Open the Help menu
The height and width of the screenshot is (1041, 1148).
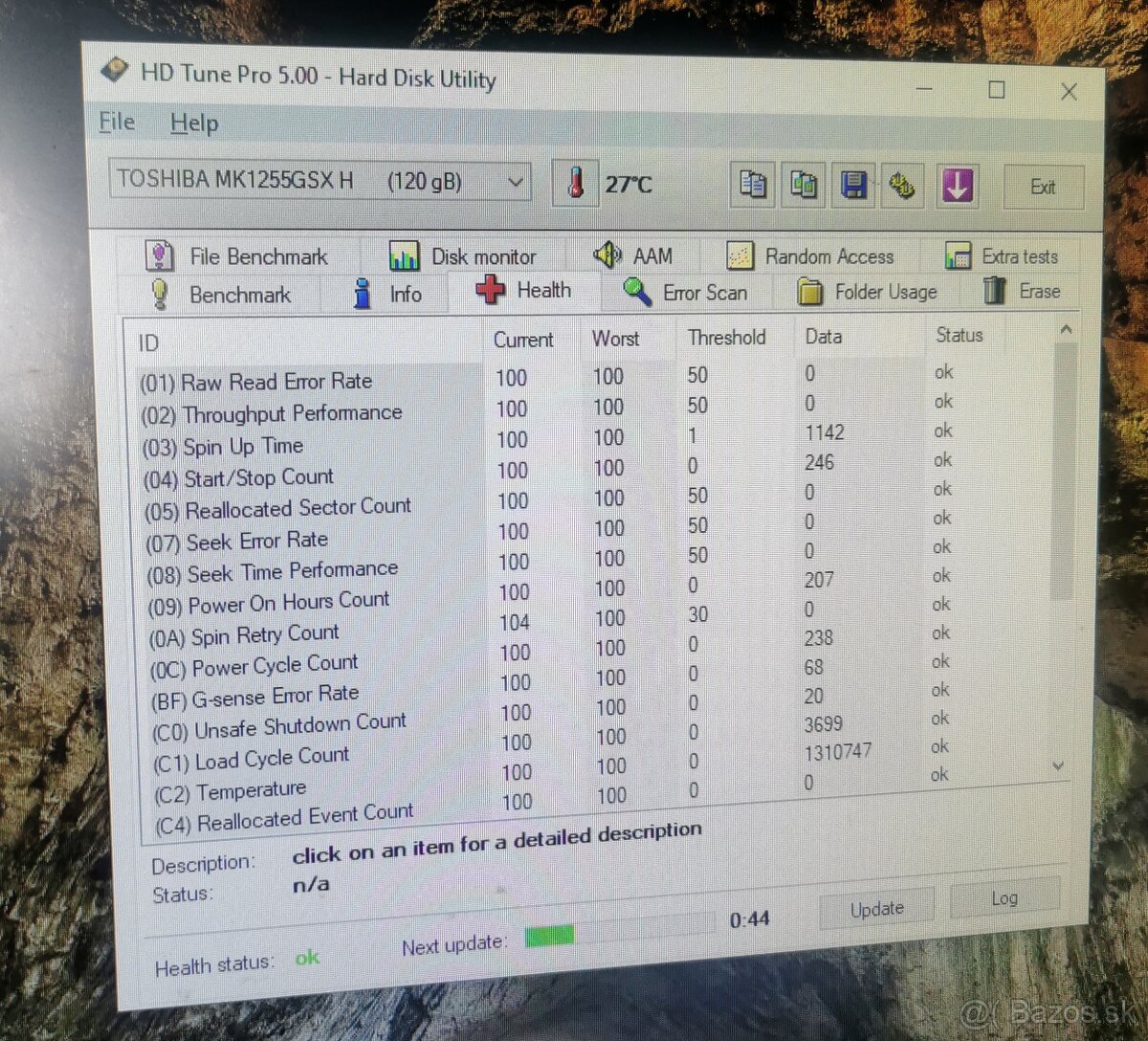pyautogui.click(x=194, y=123)
